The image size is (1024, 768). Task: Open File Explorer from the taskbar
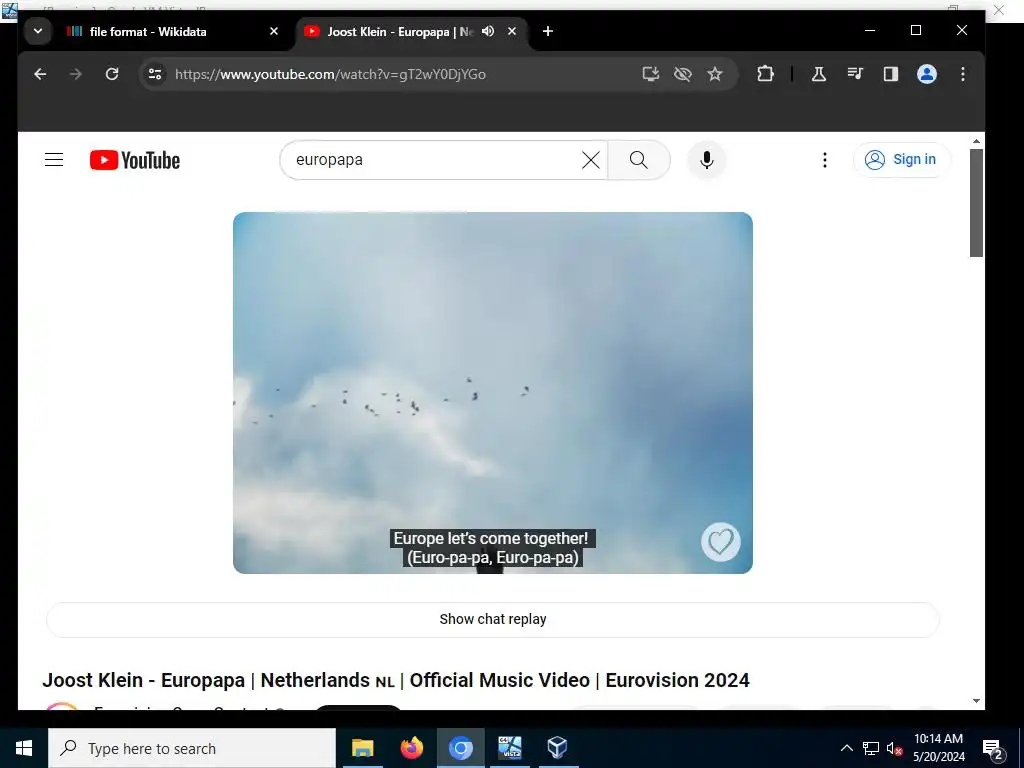pyautogui.click(x=362, y=748)
